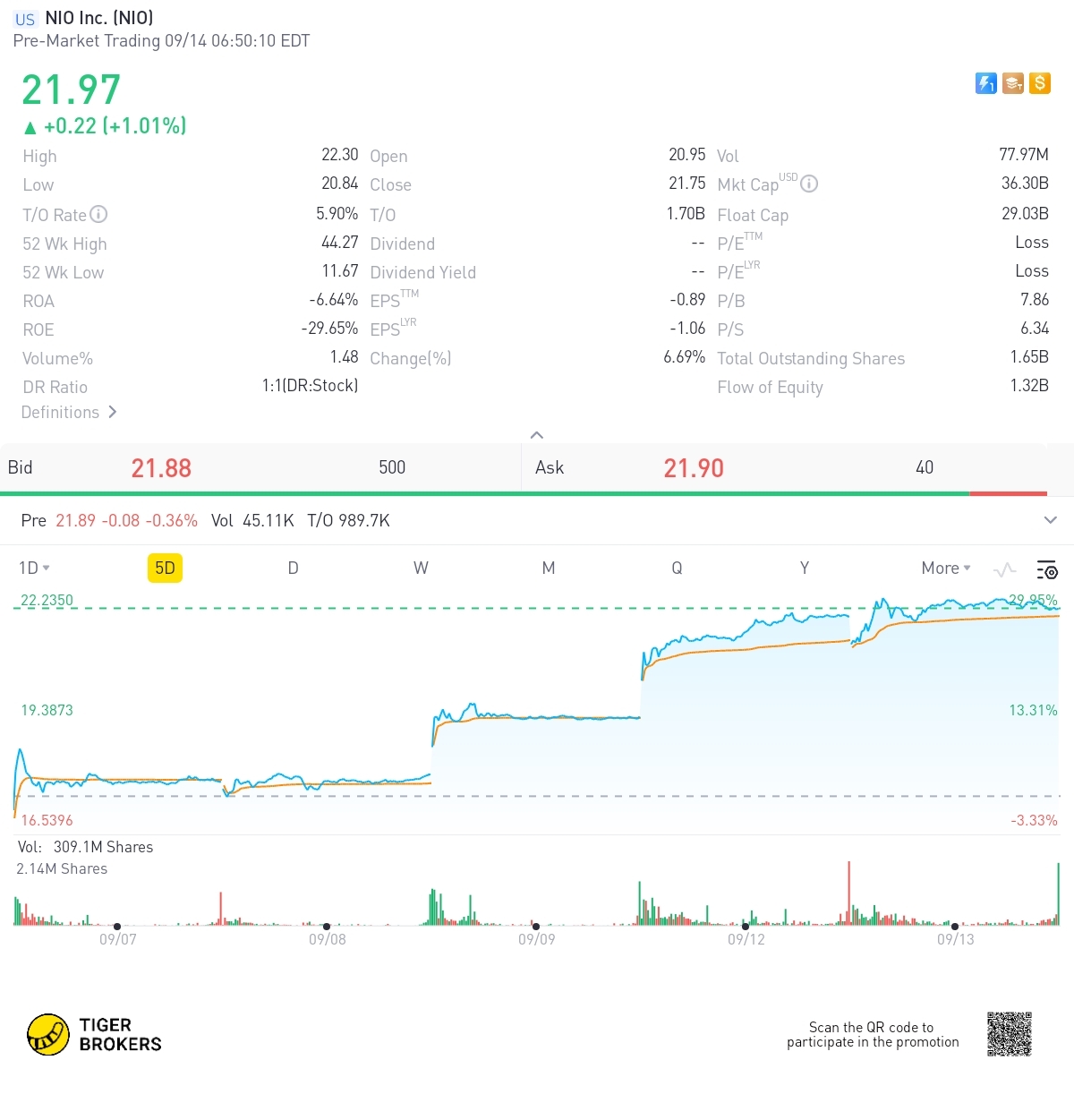Click the 52 Wk Low value 11.67
This screenshot has width=1074, height=1120.
click(339, 271)
